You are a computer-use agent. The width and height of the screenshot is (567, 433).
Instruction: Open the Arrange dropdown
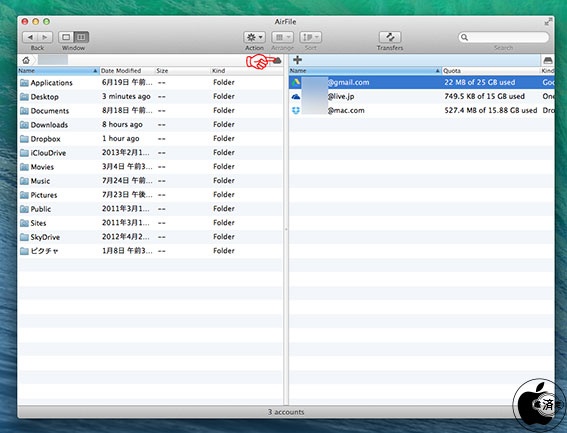(x=282, y=37)
